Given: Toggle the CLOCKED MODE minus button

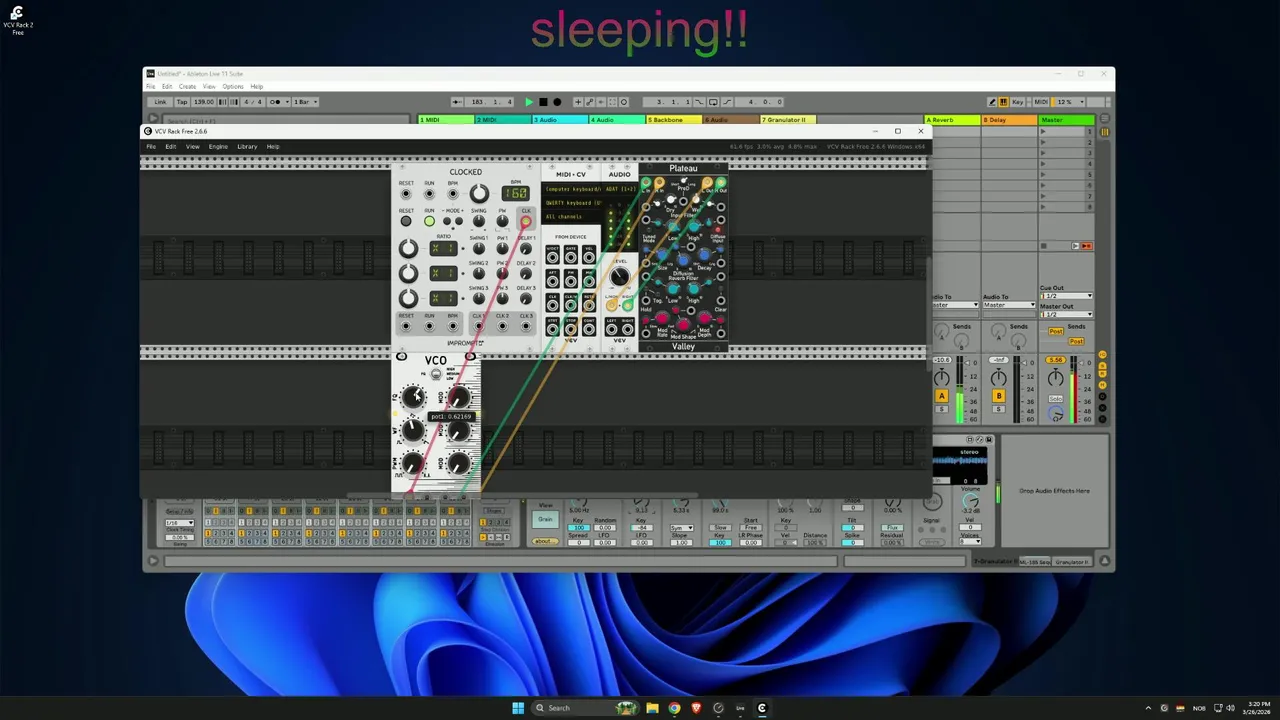Looking at the screenshot, I should coord(447,221).
